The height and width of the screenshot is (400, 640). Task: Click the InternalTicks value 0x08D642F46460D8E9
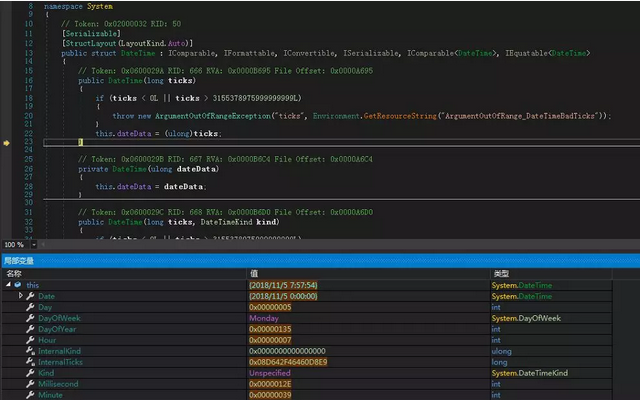tap(288, 362)
